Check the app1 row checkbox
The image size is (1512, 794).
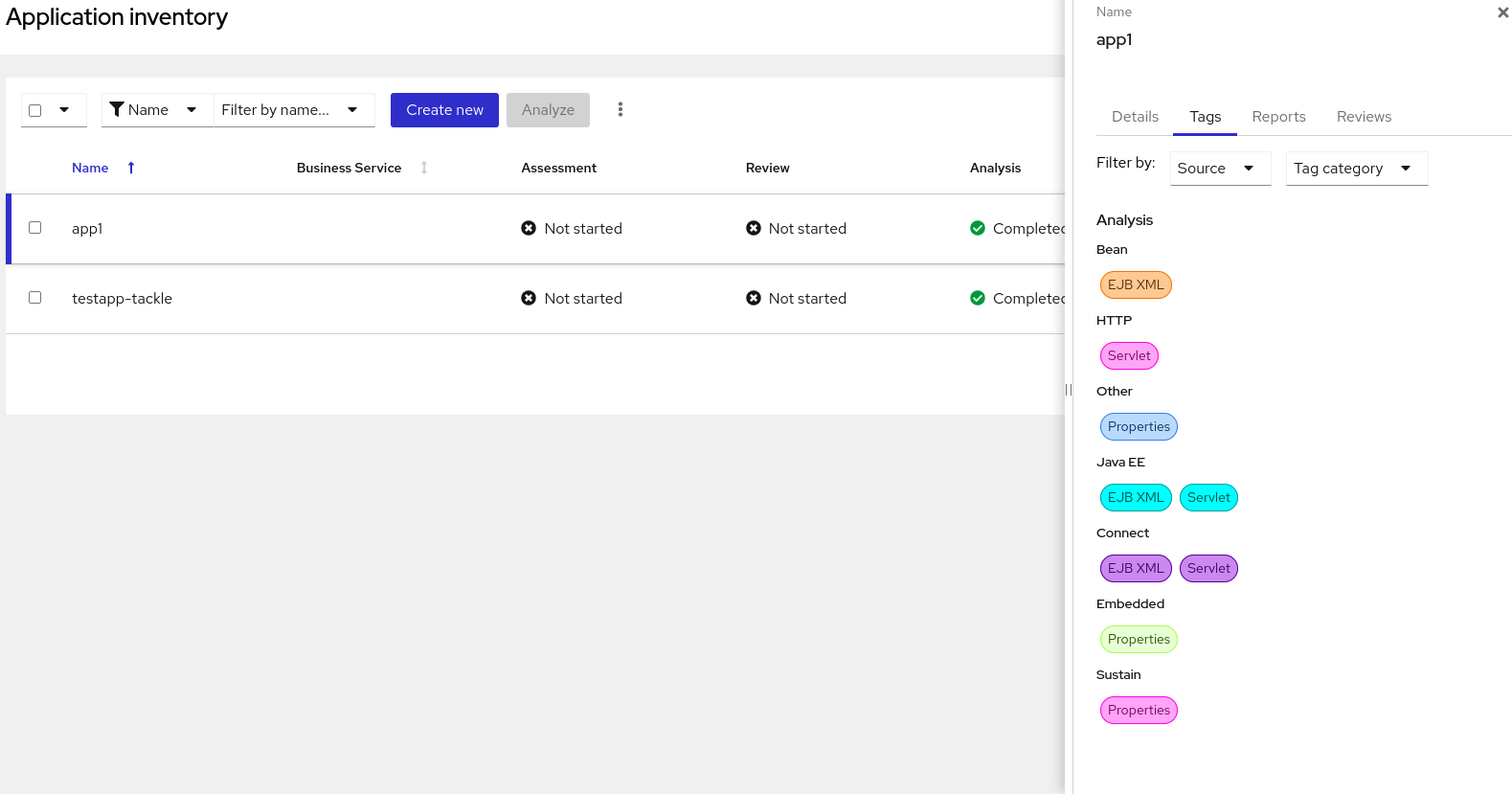click(x=35, y=228)
